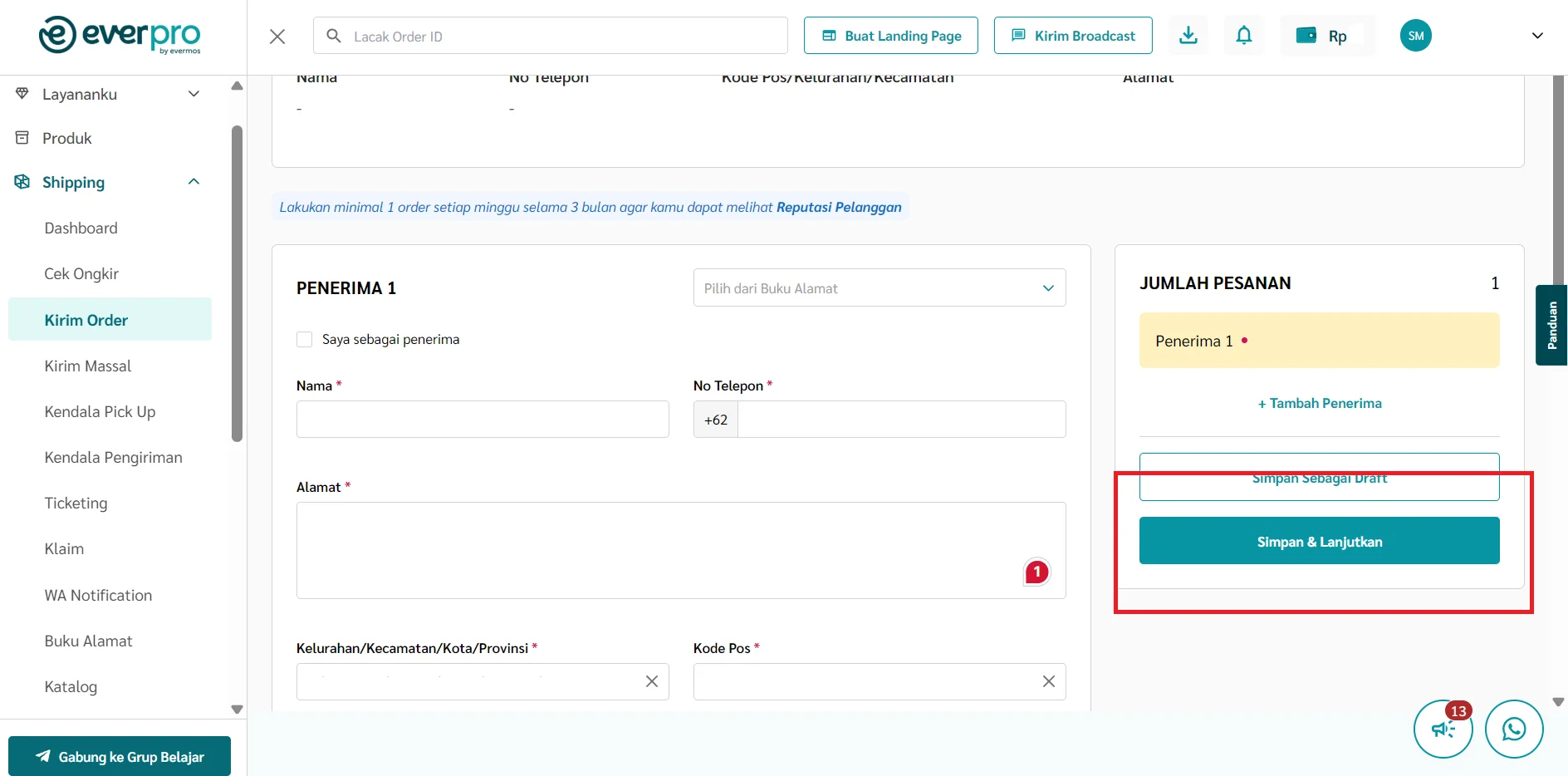The image size is (1568, 776).
Task: Open the account dropdown chevron
Action: [x=1536, y=36]
